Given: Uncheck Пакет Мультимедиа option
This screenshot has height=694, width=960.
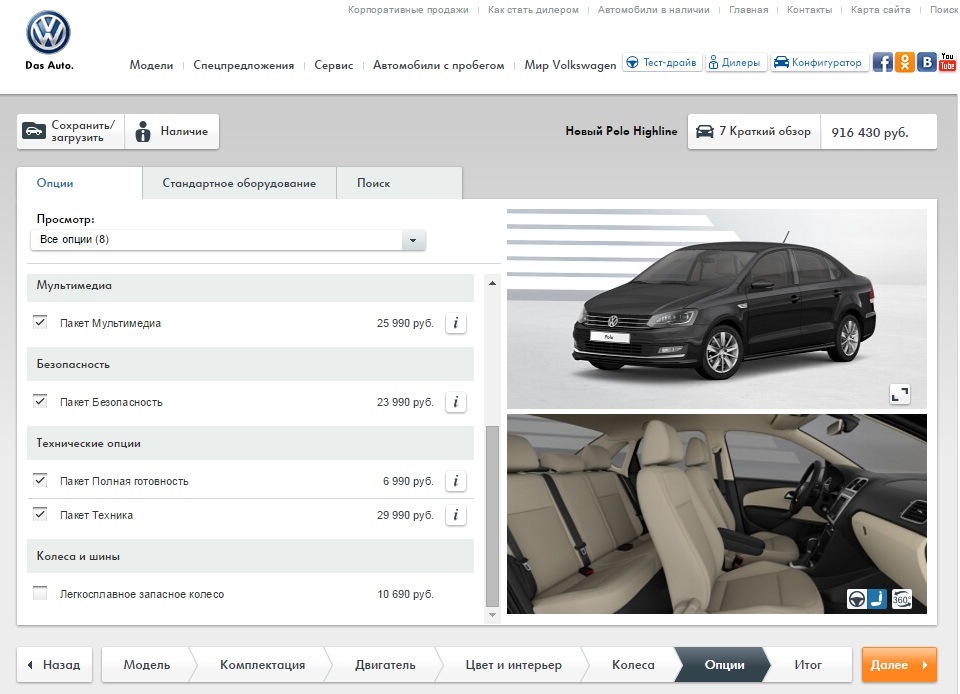Looking at the screenshot, I should [x=40, y=322].
